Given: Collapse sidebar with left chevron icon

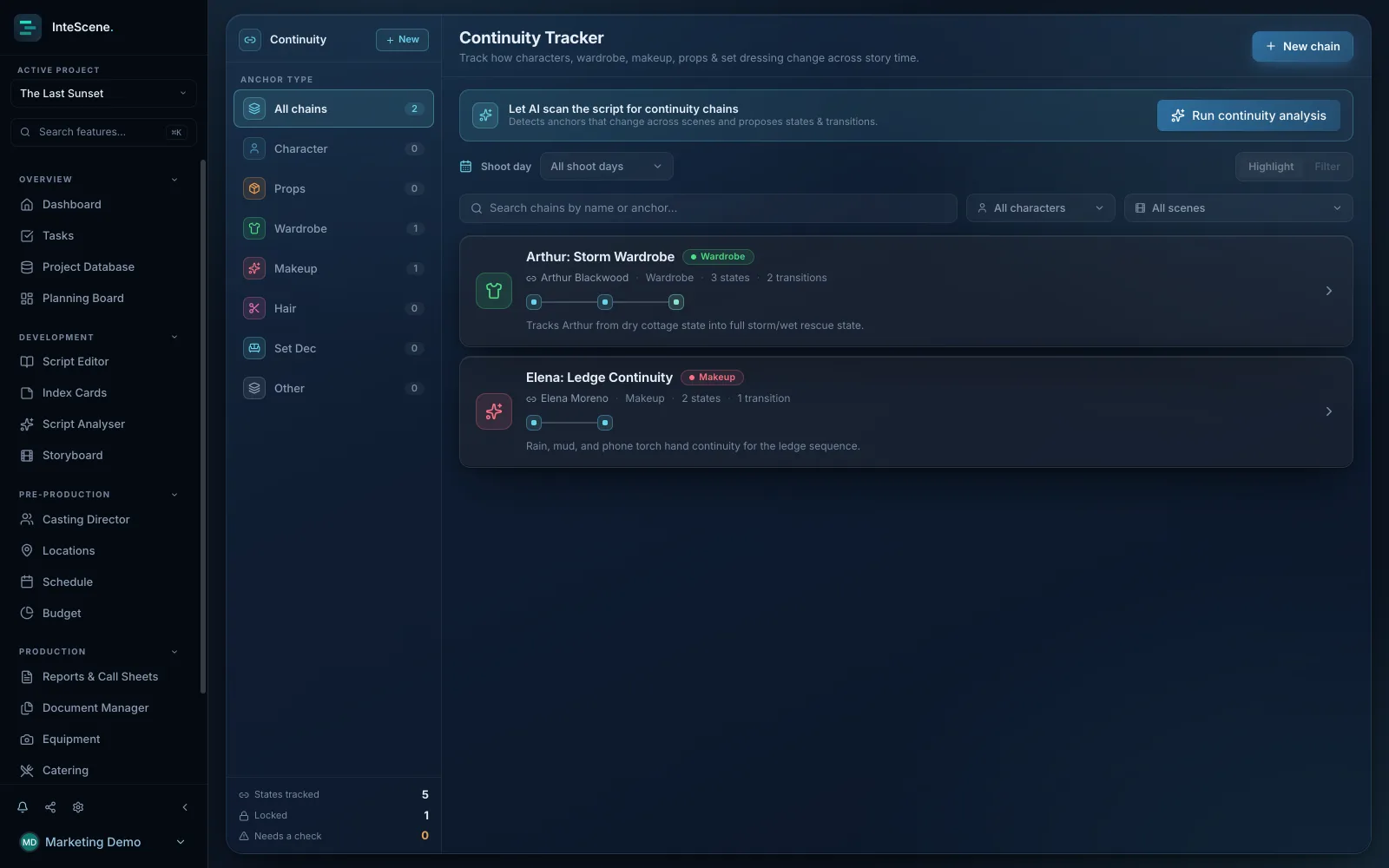Looking at the screenshot, I should [x=185, y=807].
